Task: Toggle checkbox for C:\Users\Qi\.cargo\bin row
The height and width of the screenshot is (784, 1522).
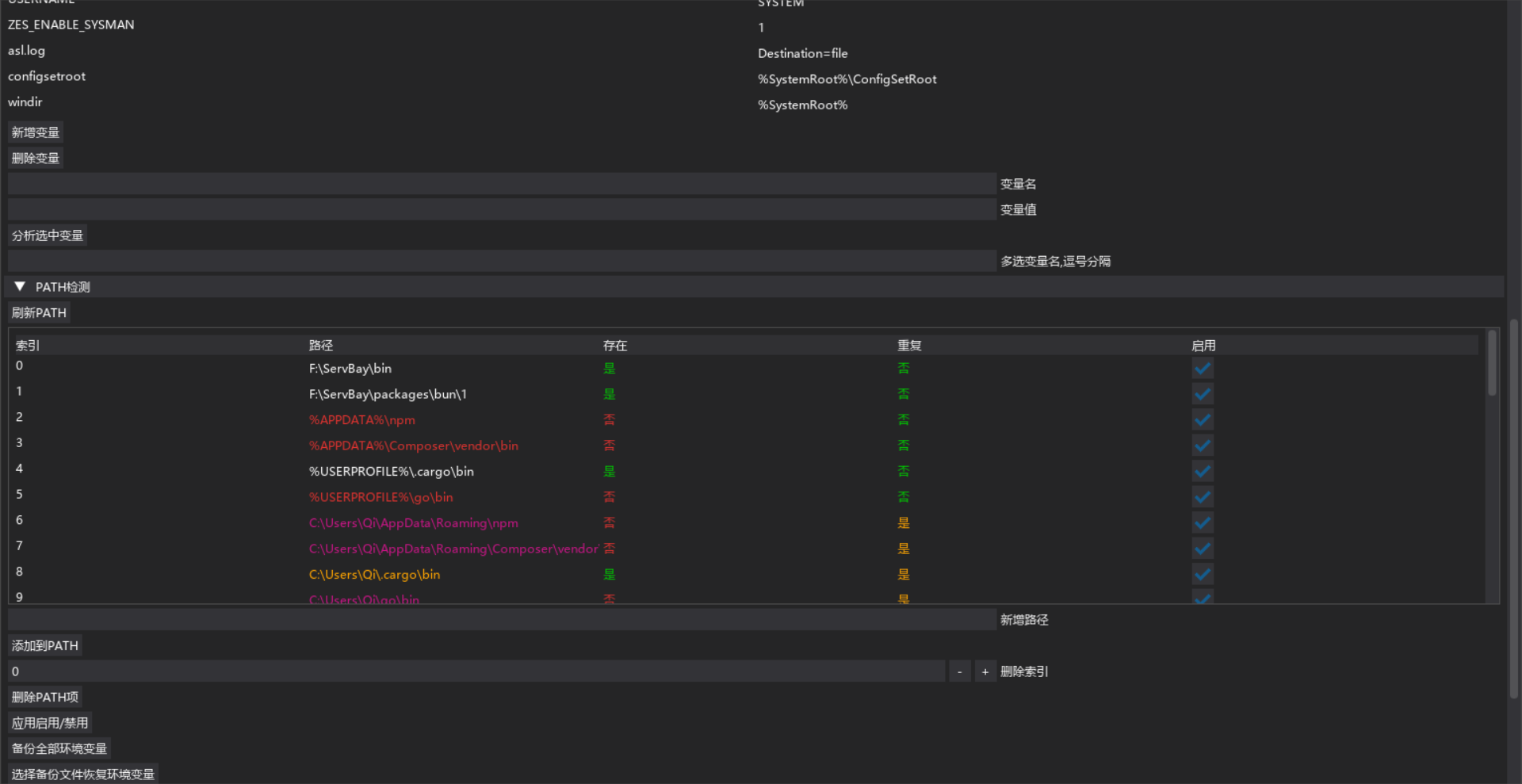Action: 1202,575
